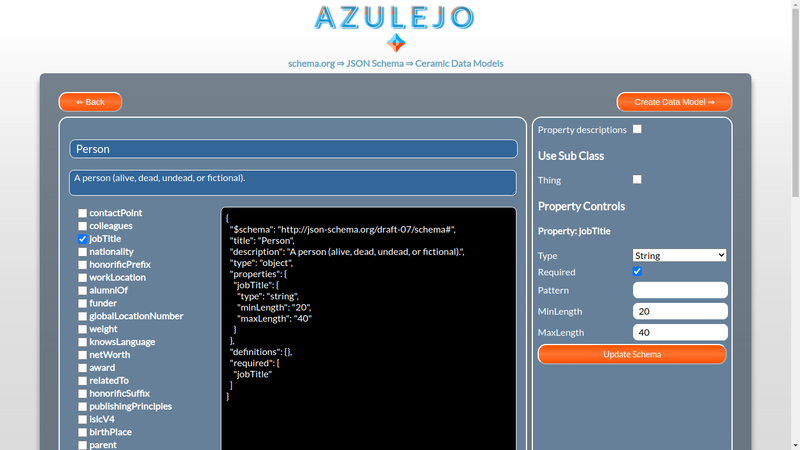The width and height of the screenshot is (800, 450).
Task: Enable the netWorth checkbox
Action: pyautogui.click(x=82, y=355)
